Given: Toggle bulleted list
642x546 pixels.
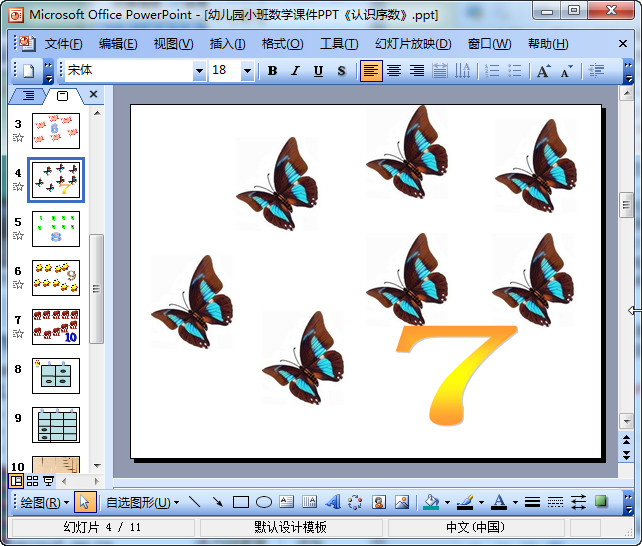Looking at the screenshot, I should pos(515,71).
